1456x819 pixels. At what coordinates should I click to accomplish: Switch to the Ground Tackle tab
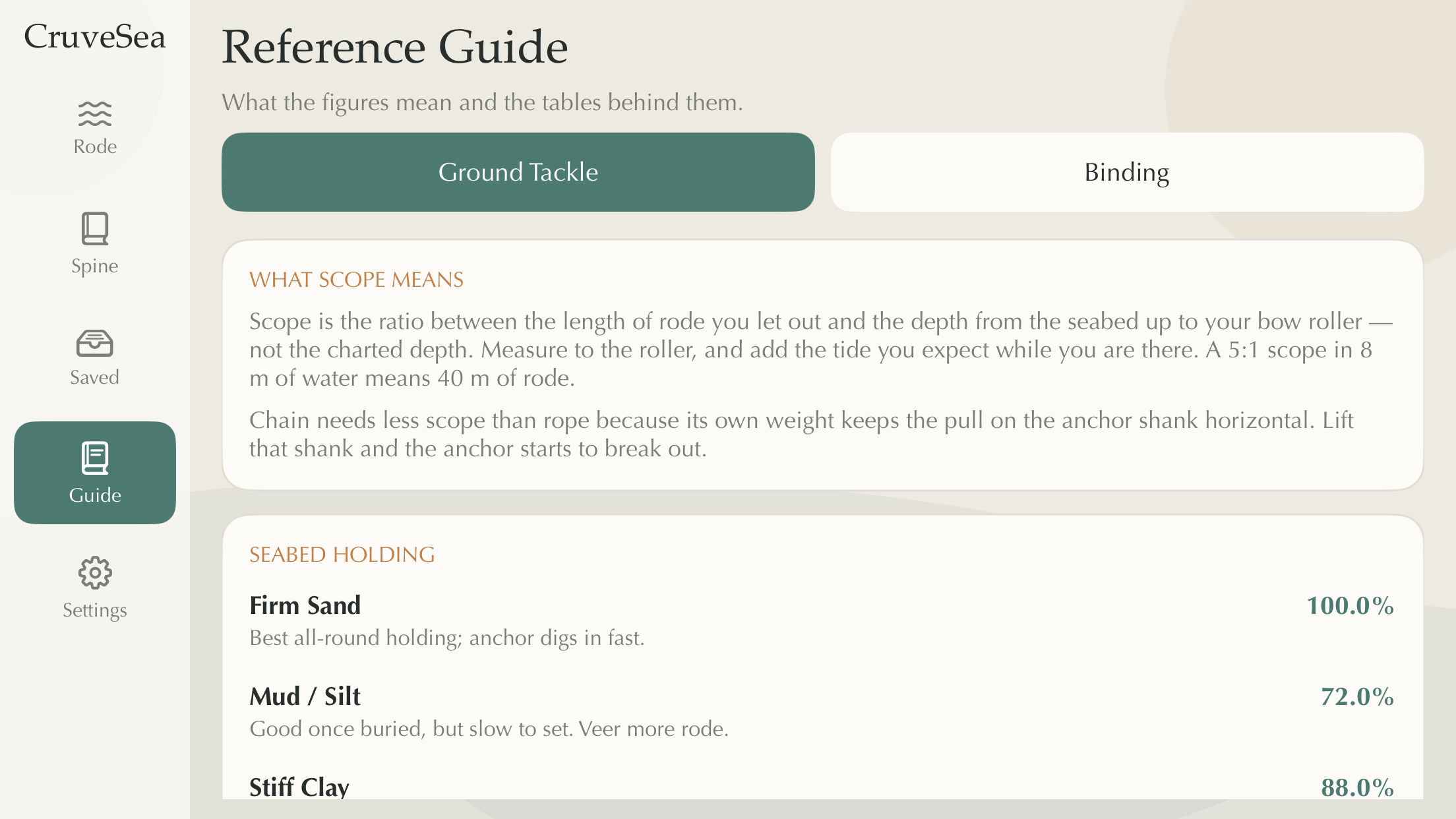click(x=518, y=172)
